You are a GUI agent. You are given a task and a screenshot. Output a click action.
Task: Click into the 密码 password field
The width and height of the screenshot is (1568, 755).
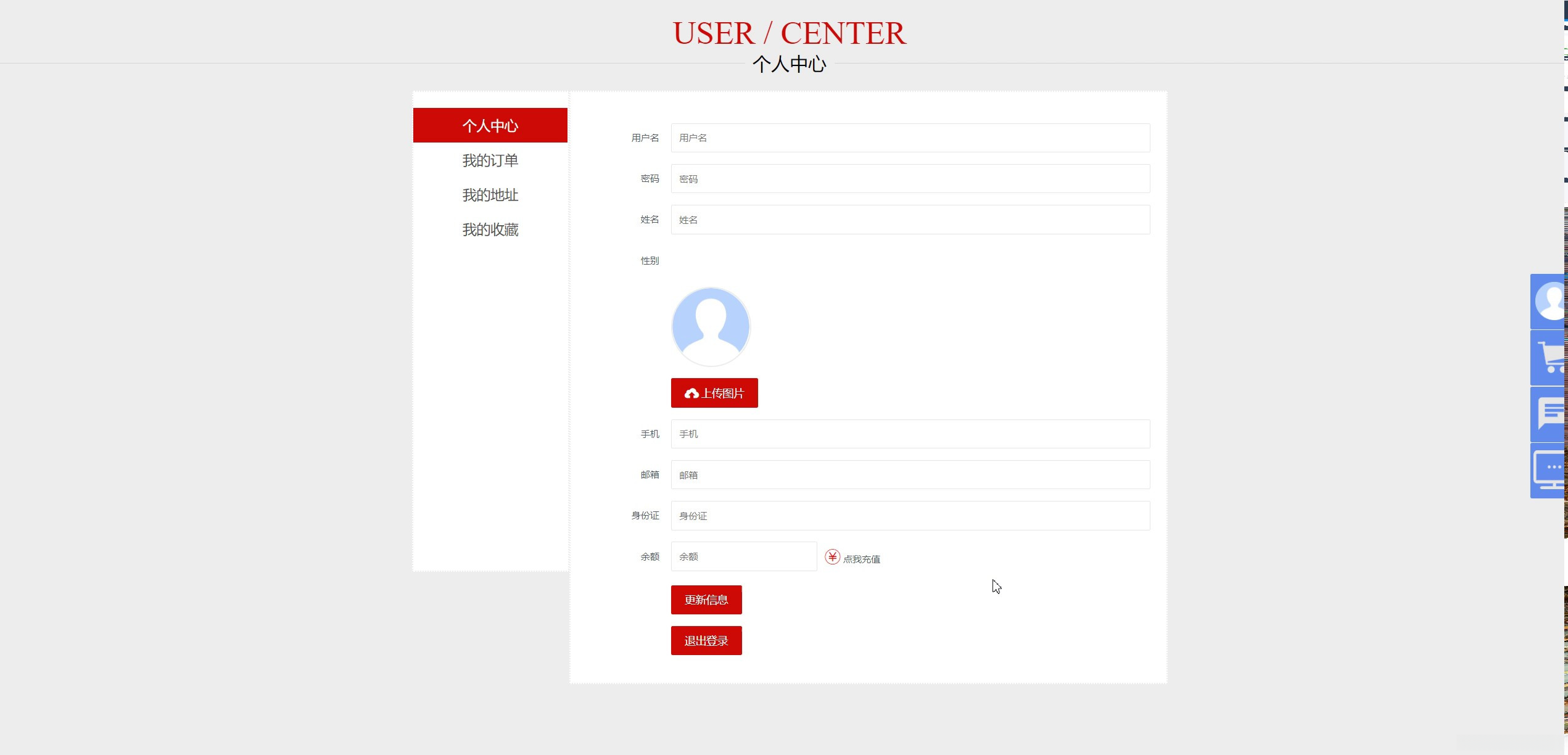click(x=910, y=179)
